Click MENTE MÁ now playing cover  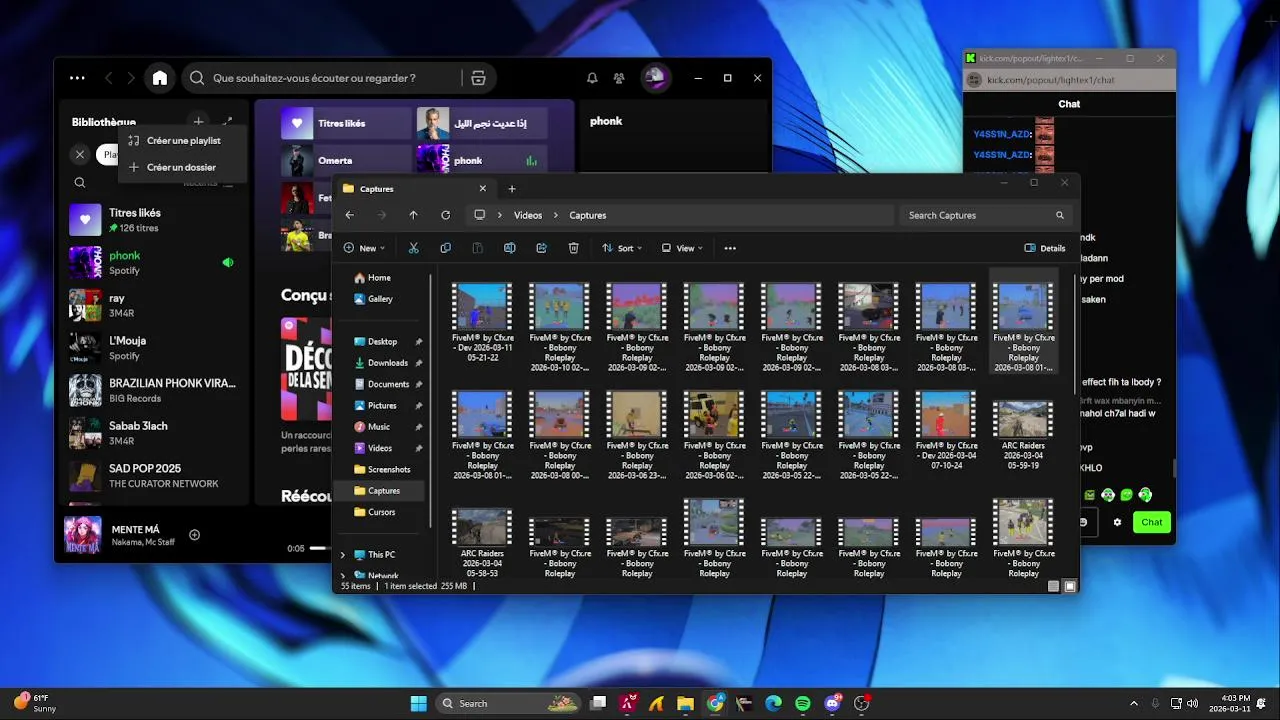82,535
